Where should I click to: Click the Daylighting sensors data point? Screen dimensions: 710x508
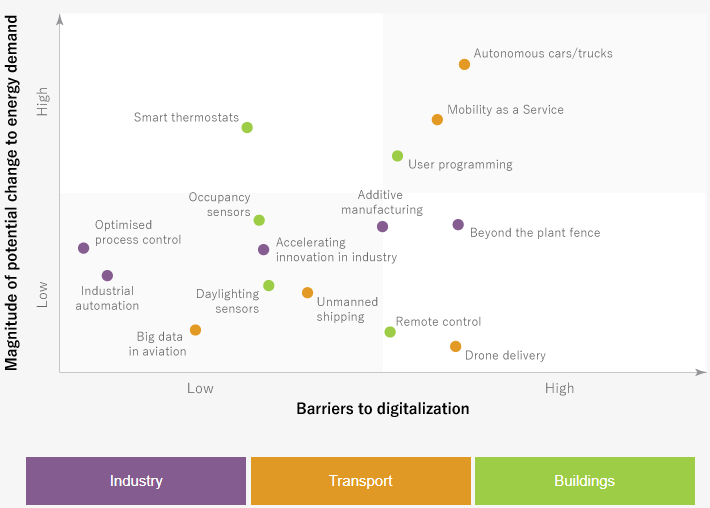pyautogui.click(x=268, y=286)
